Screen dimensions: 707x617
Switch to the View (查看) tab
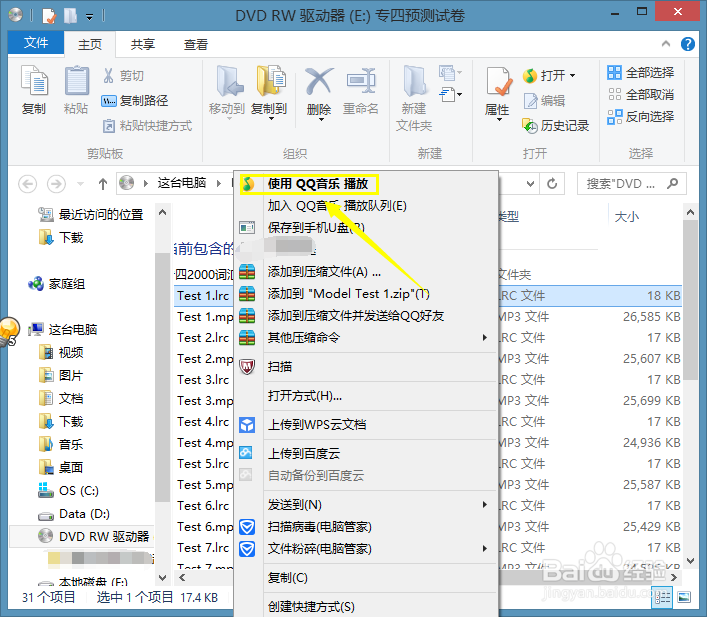point(196,44)
